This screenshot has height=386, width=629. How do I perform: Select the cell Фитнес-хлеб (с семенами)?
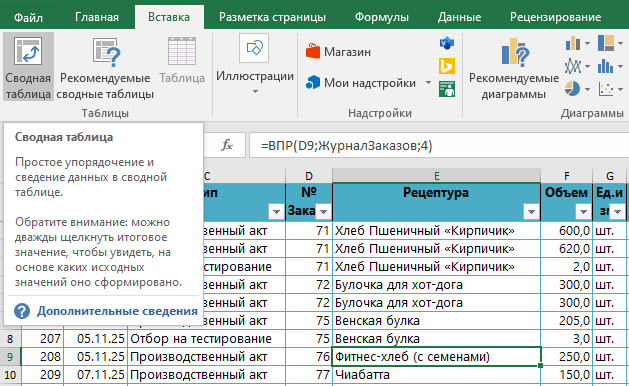tap(436, 357)
